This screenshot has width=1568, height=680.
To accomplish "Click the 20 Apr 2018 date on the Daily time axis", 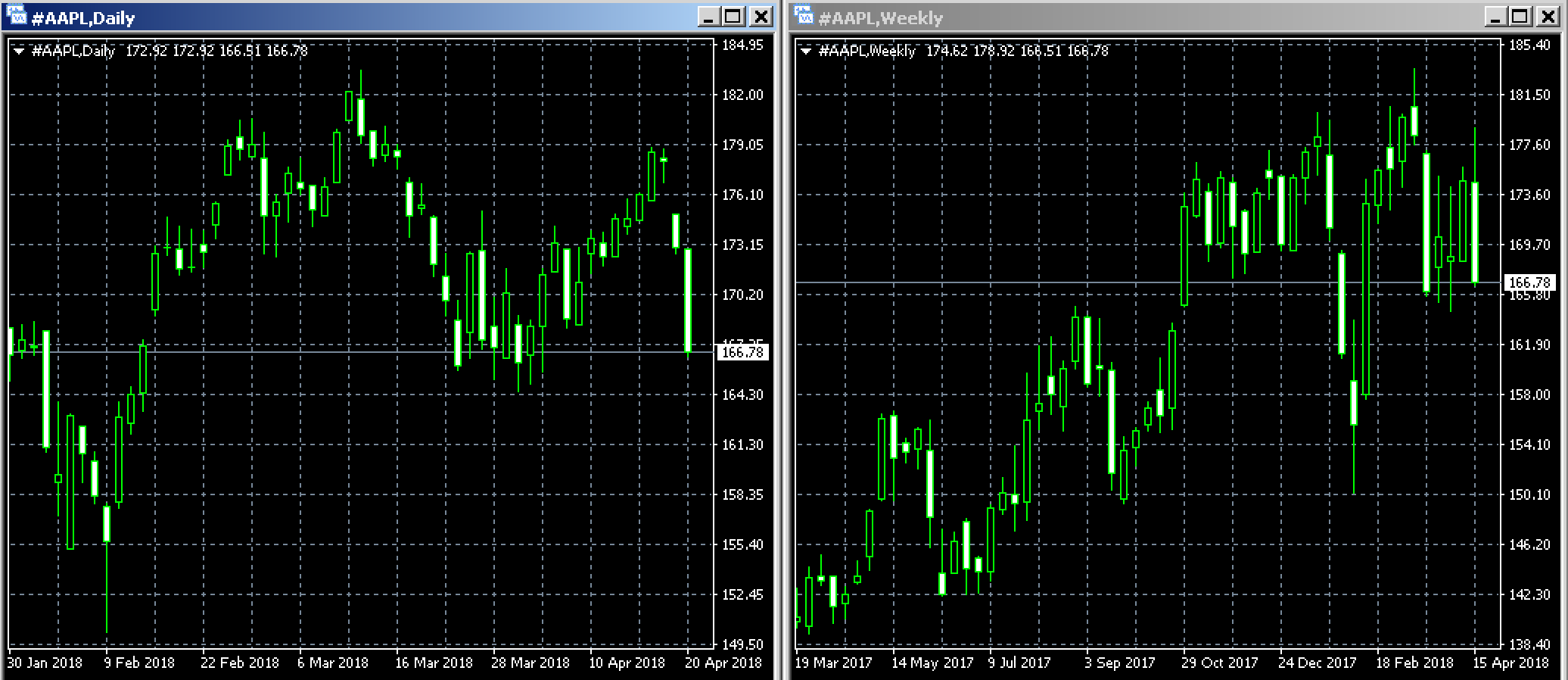I will tap(724, 663).
